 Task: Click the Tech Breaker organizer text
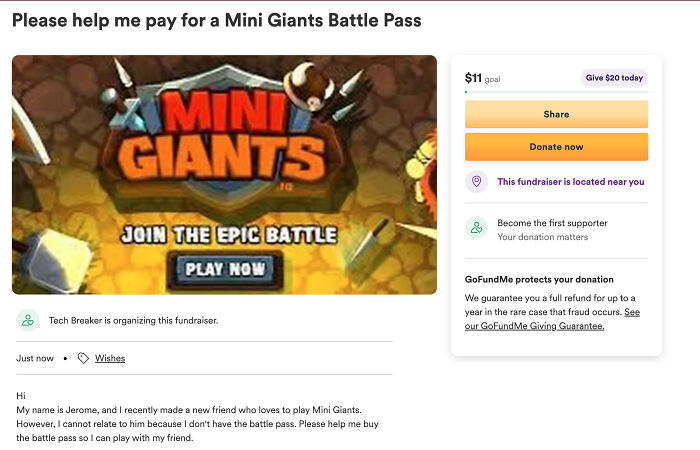(x=133, y=321)
